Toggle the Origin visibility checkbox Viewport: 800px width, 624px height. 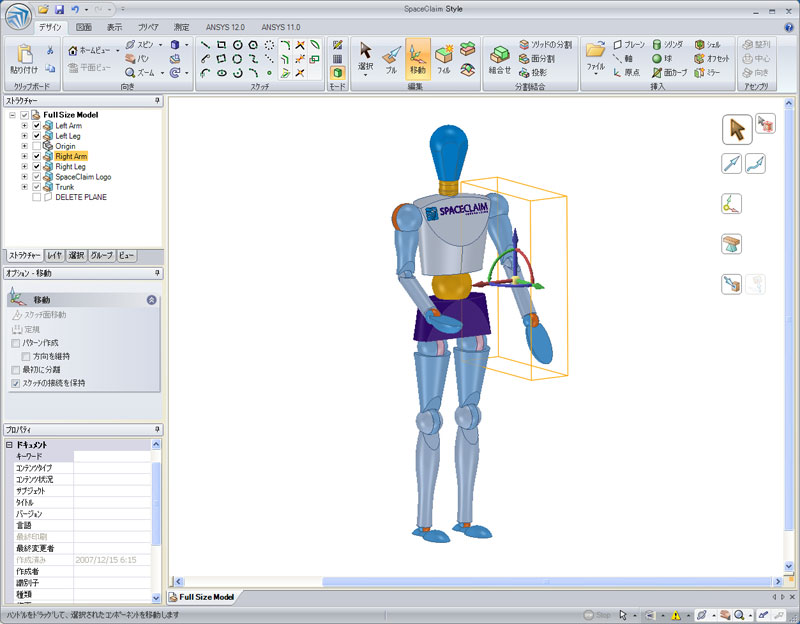click(37, 146)
